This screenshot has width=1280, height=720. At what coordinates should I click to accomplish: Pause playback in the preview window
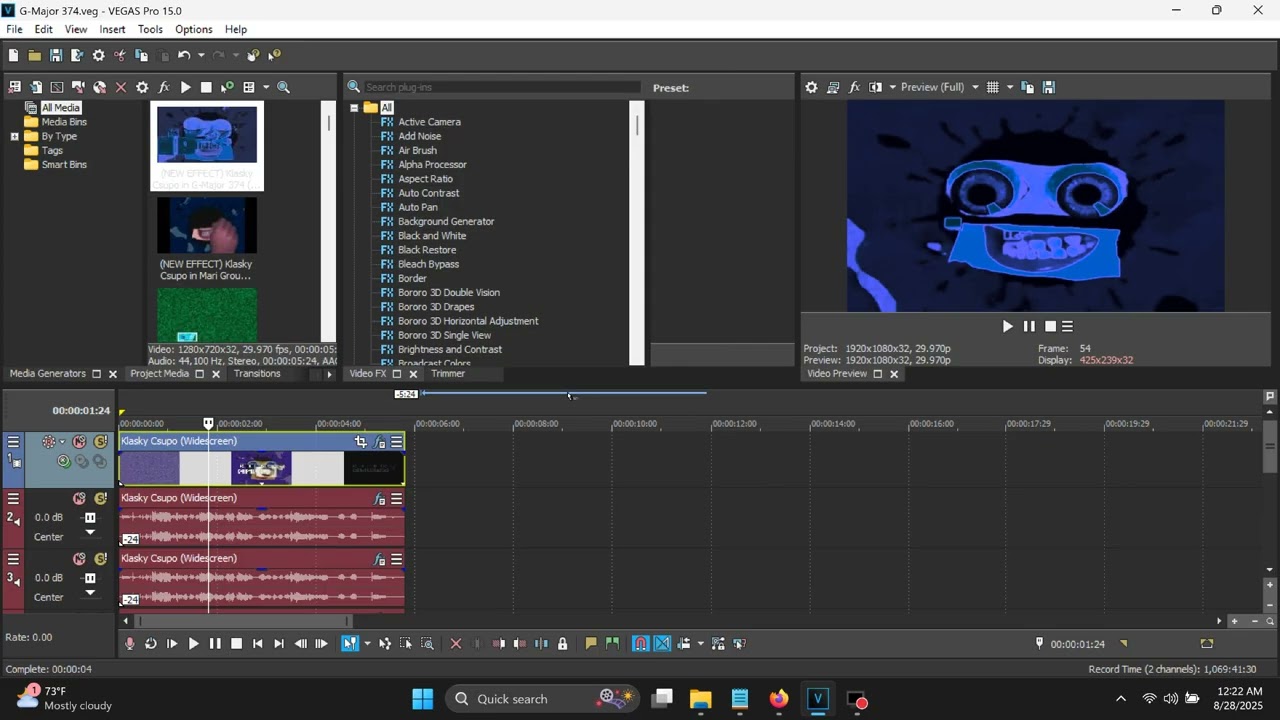tap(1029, 326)
